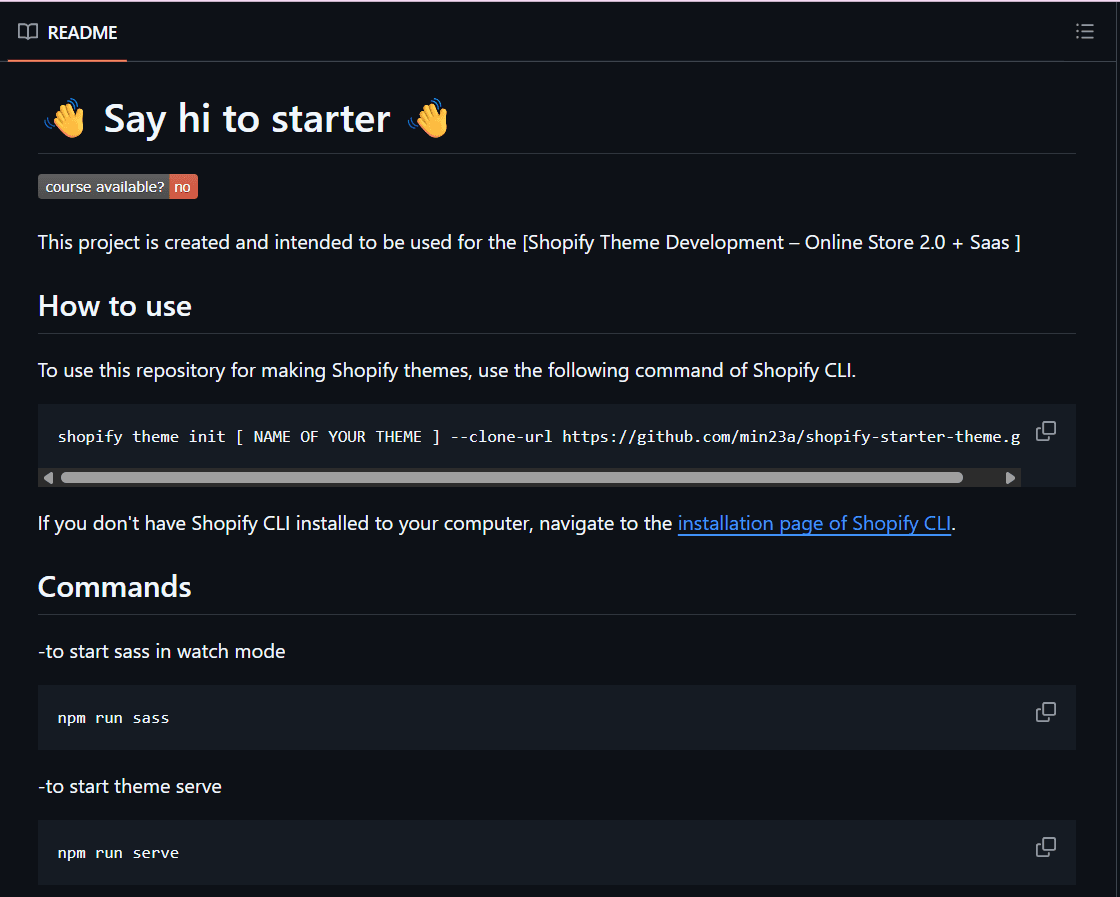Click the course available badge
Viewport: 1120px width, 897px height.
(103, 186)
